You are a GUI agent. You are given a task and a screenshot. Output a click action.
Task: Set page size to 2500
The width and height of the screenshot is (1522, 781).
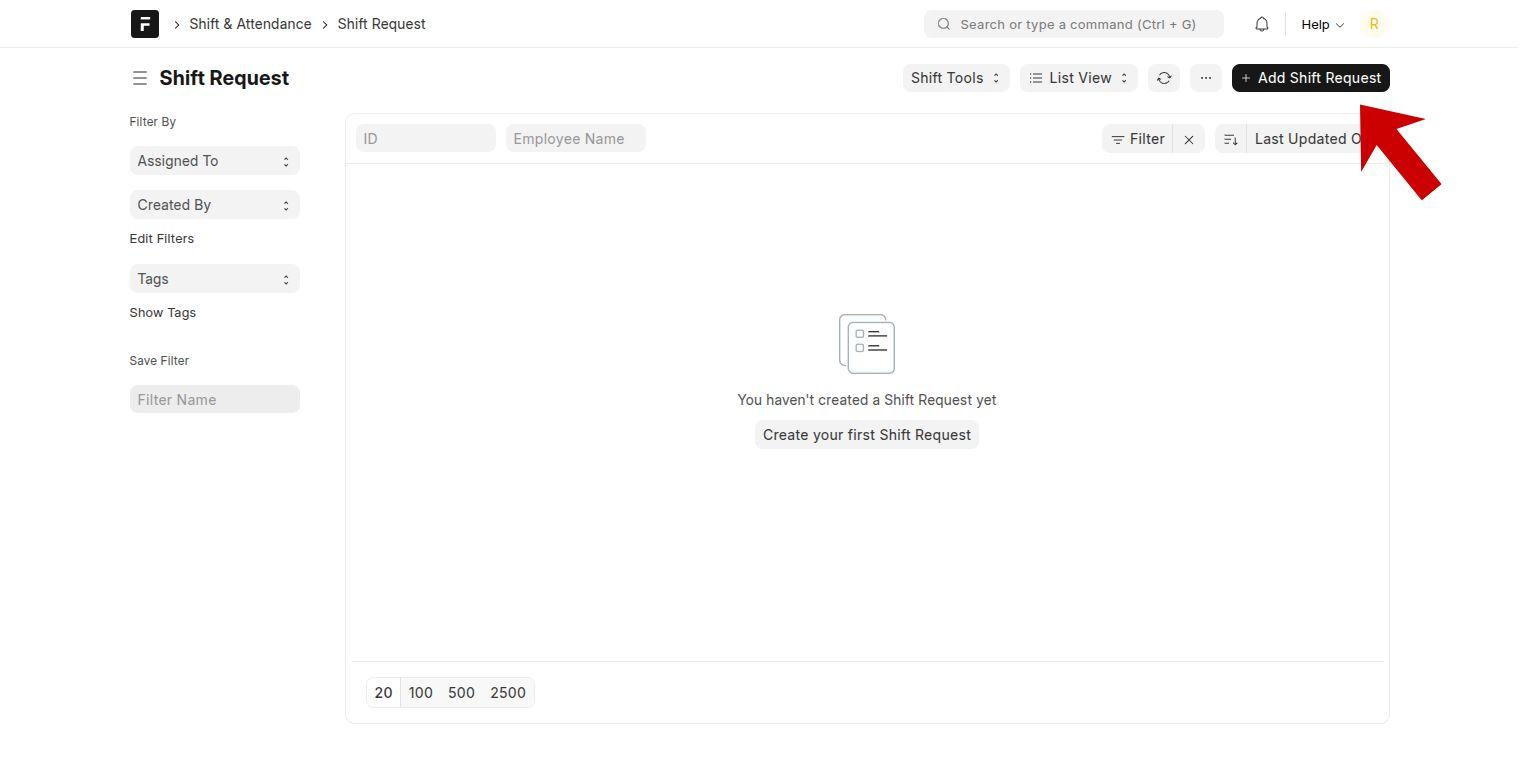[x=508, y=693]
